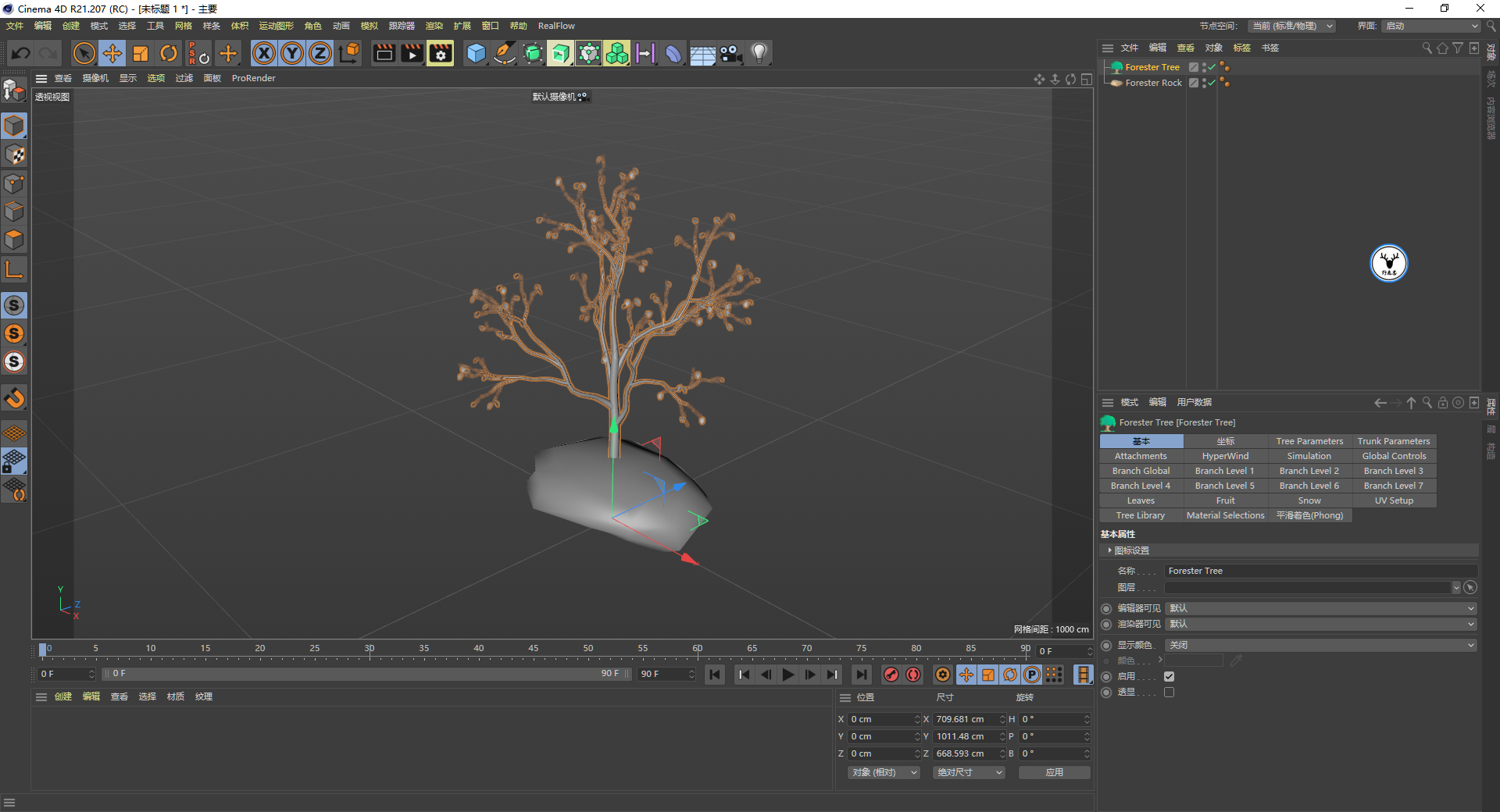Select Forester Rock in object manager
This screenshot has height=812, width=1500.
pyautogui.click(x=1153, y=83)
